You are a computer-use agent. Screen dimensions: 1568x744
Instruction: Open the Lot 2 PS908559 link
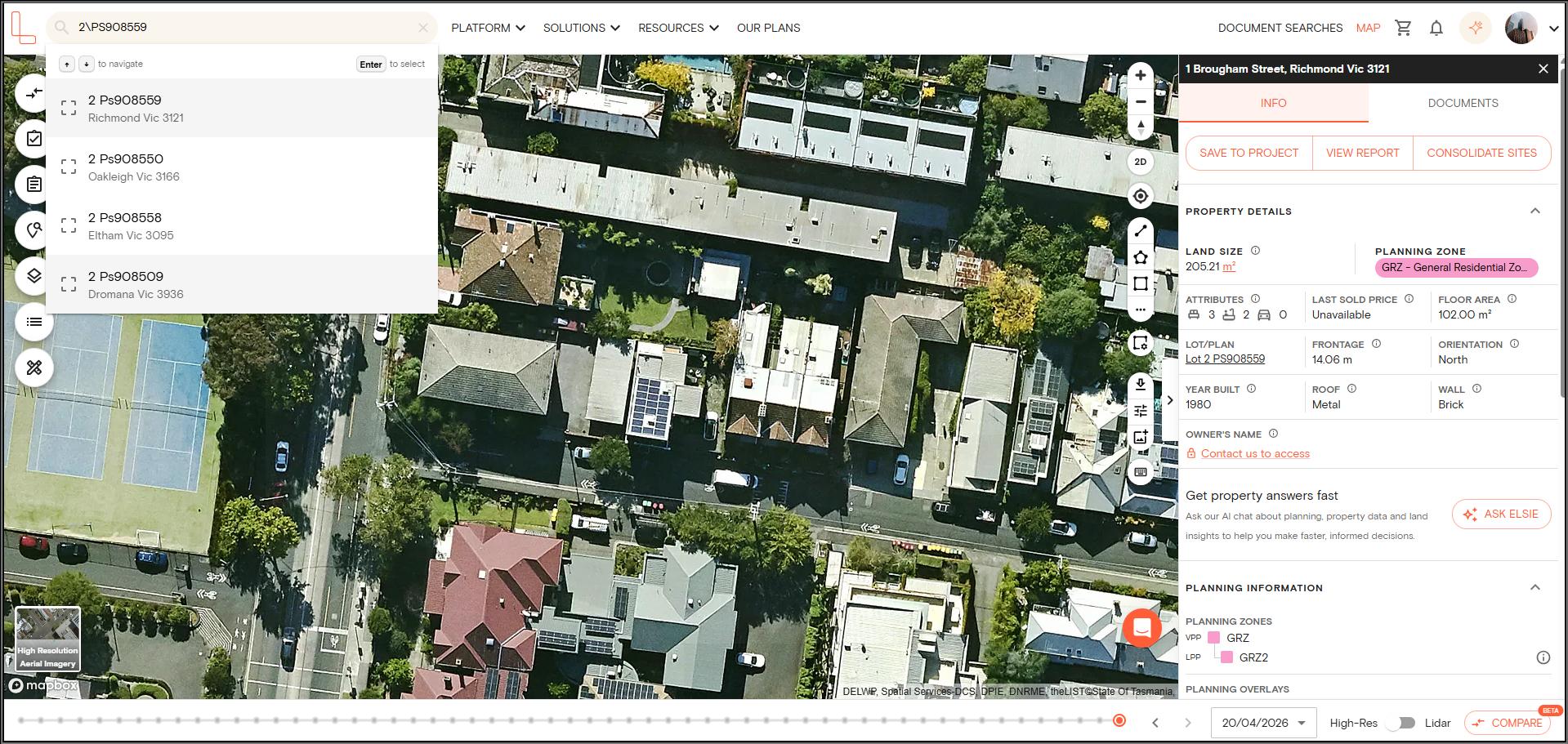click(x=1225, y=359)
